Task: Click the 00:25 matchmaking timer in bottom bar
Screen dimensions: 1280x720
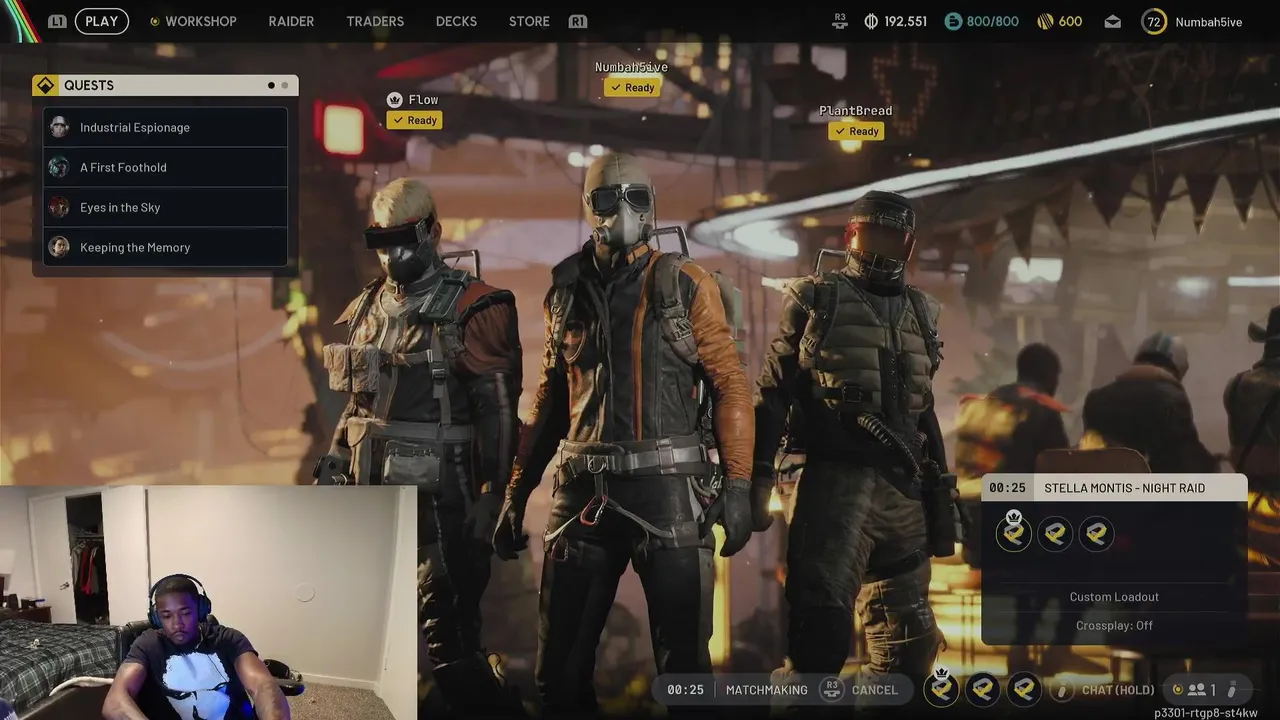Action: pyautogui.click(x=685, y=690)
